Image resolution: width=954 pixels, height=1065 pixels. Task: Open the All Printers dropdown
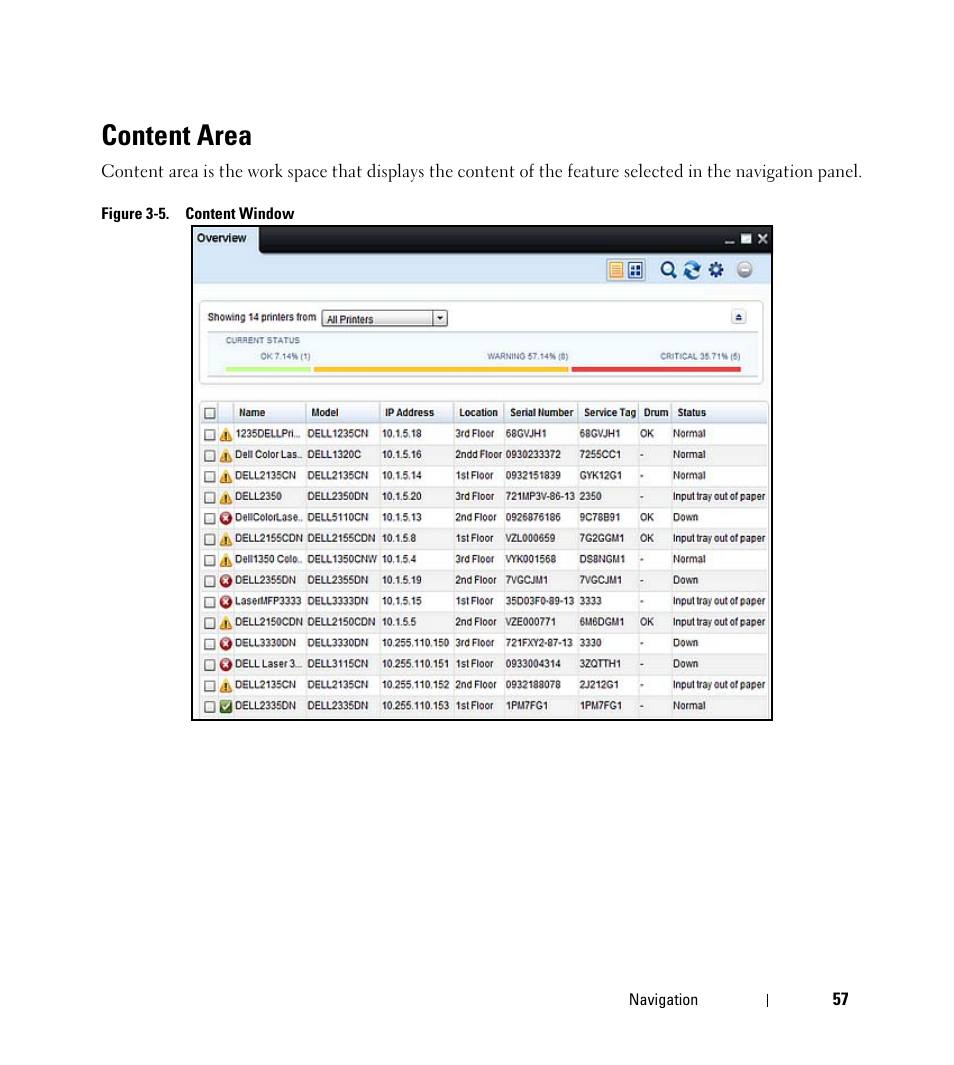[384, 319]
